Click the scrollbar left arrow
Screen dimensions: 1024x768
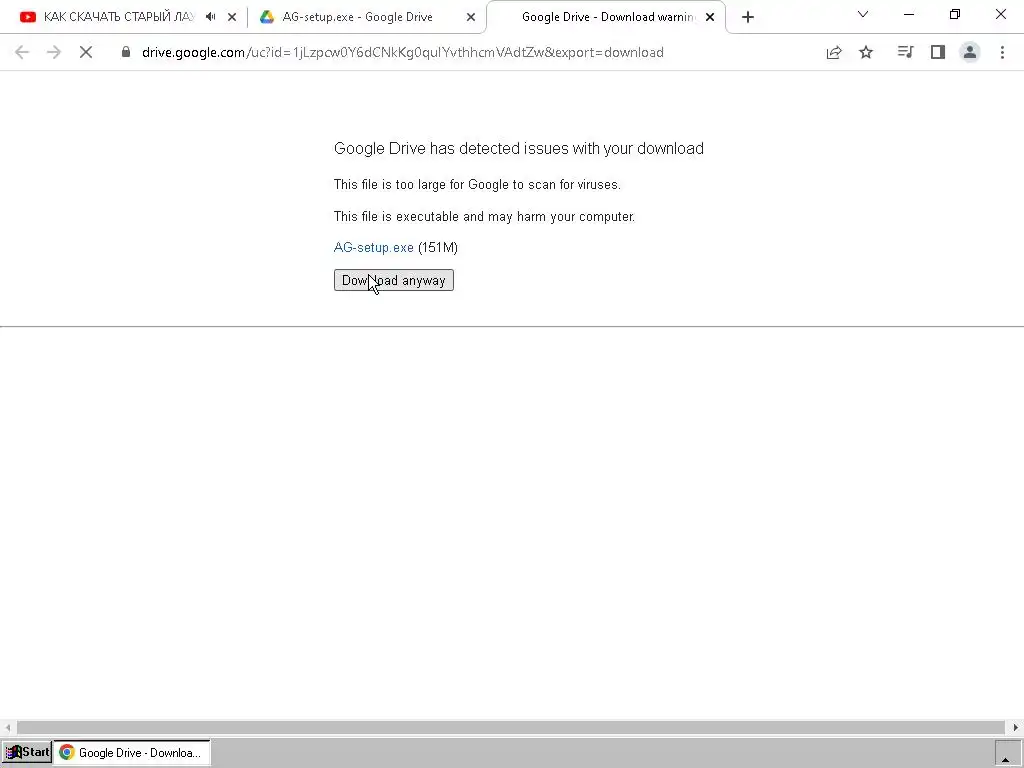coord(7,728)
